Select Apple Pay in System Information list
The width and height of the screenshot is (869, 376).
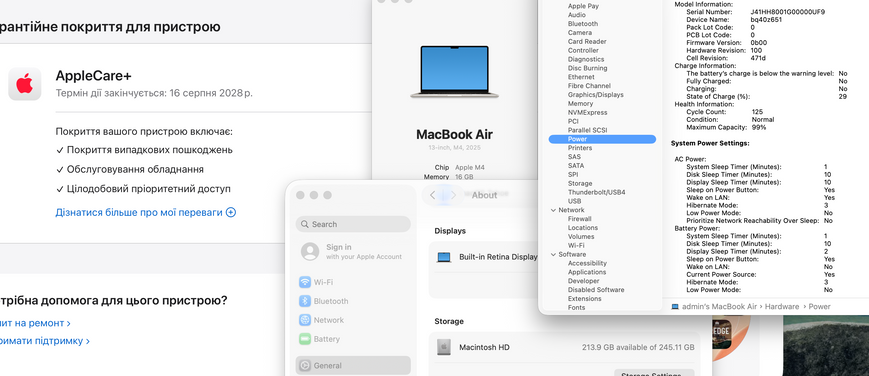click(x=583, y=6)
